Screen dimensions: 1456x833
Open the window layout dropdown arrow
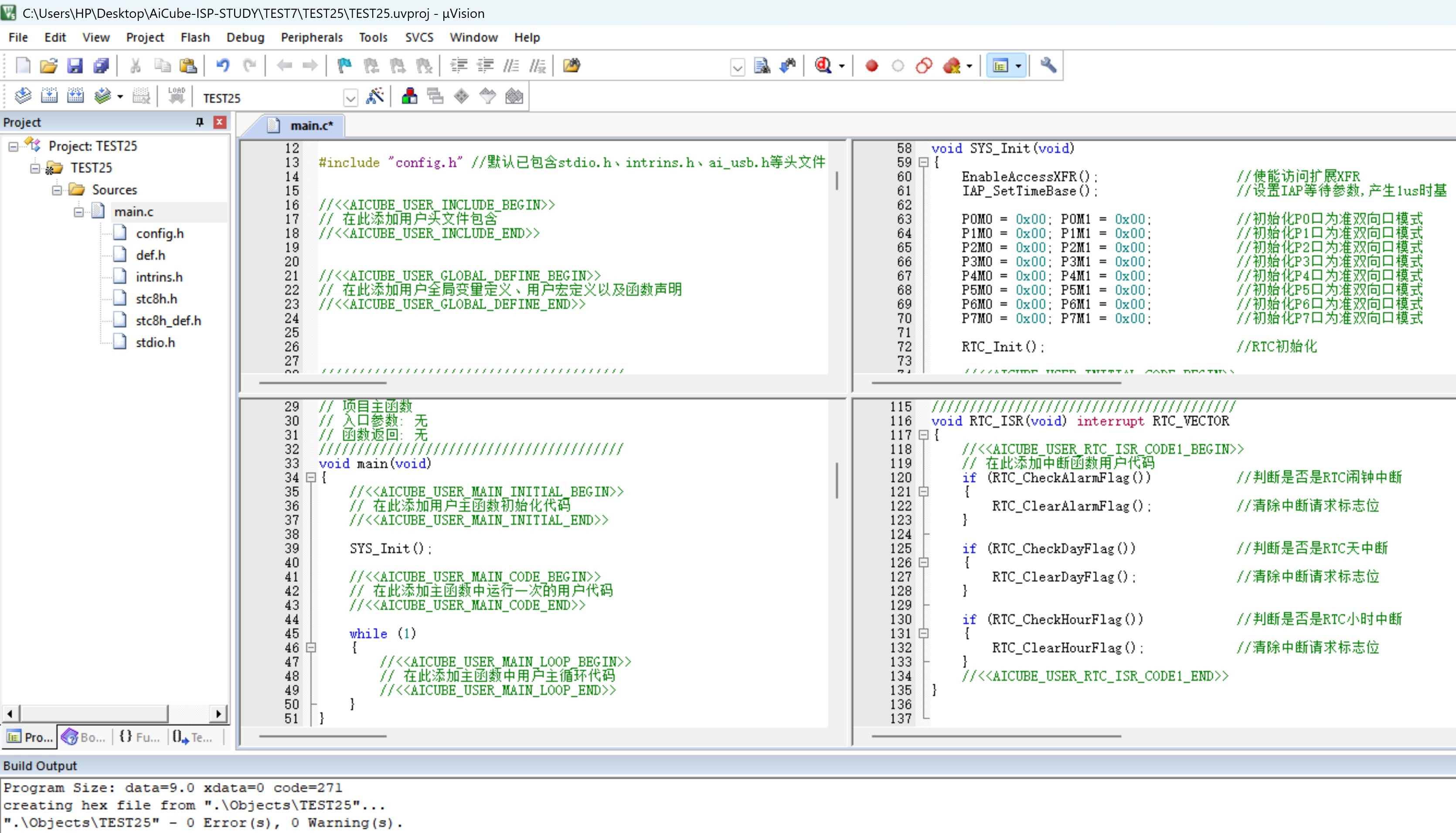[1018, 66]
